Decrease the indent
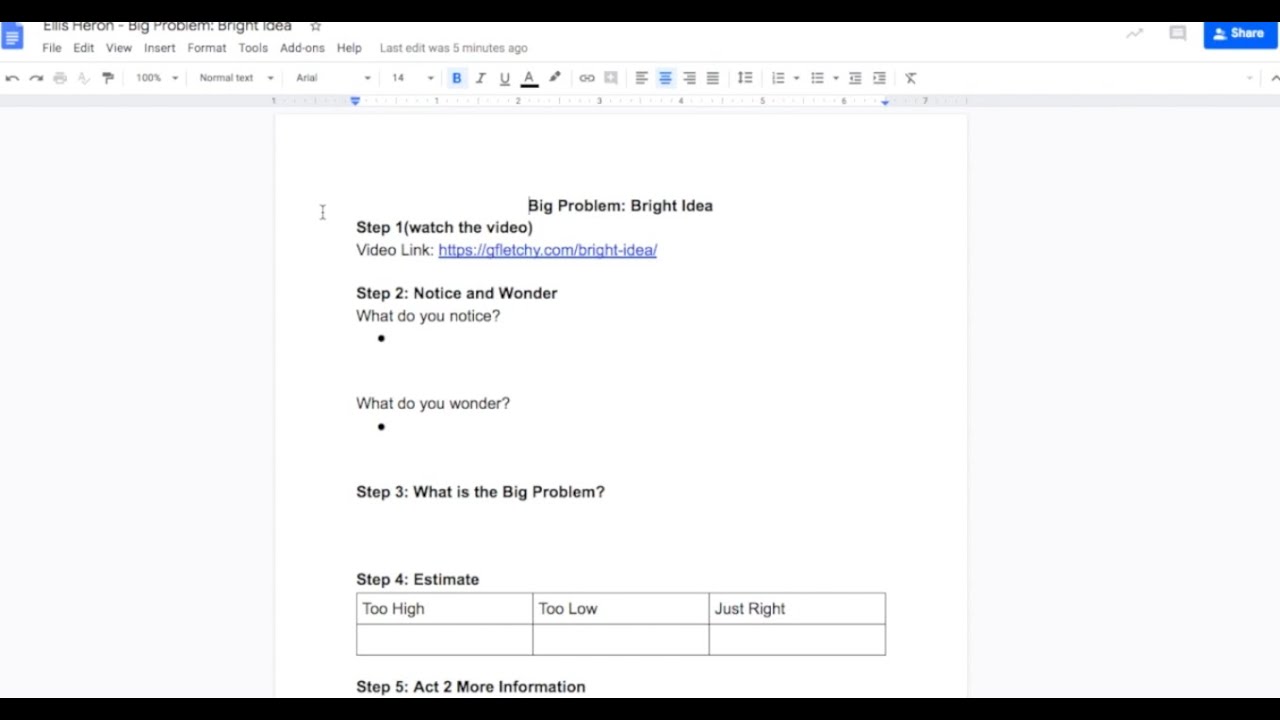This screenshot has width=1280, height=720. click(855, 78)
